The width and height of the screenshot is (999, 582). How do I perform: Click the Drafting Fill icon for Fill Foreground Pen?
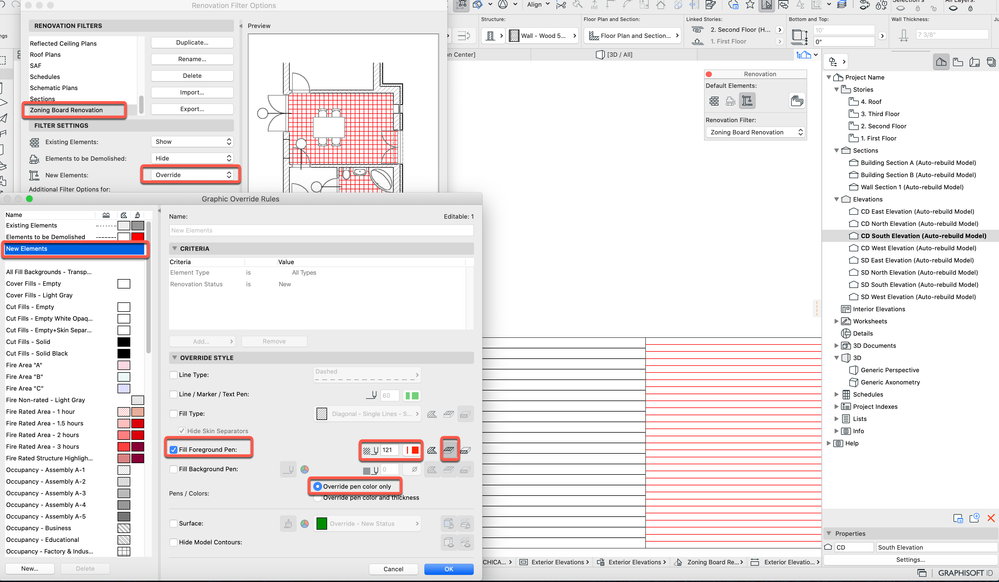[x=466, y=450]
